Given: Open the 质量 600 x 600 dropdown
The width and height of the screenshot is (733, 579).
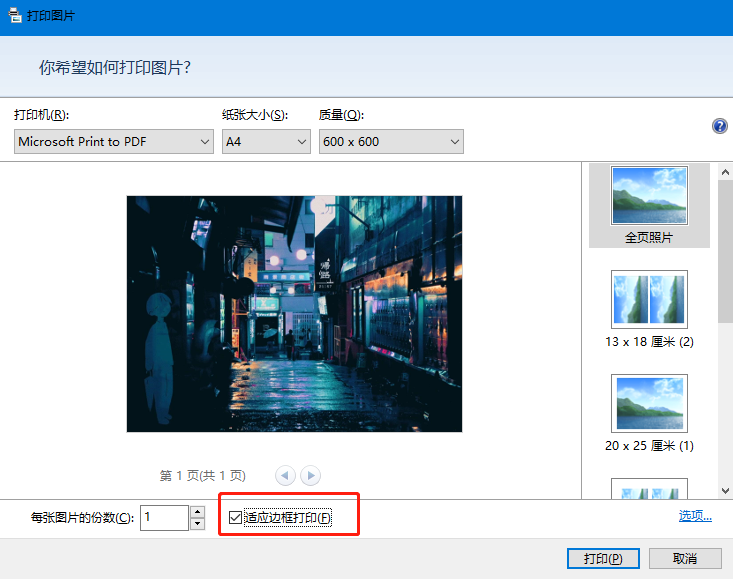Looking at the screenshot, I should (x=391, y=142).
